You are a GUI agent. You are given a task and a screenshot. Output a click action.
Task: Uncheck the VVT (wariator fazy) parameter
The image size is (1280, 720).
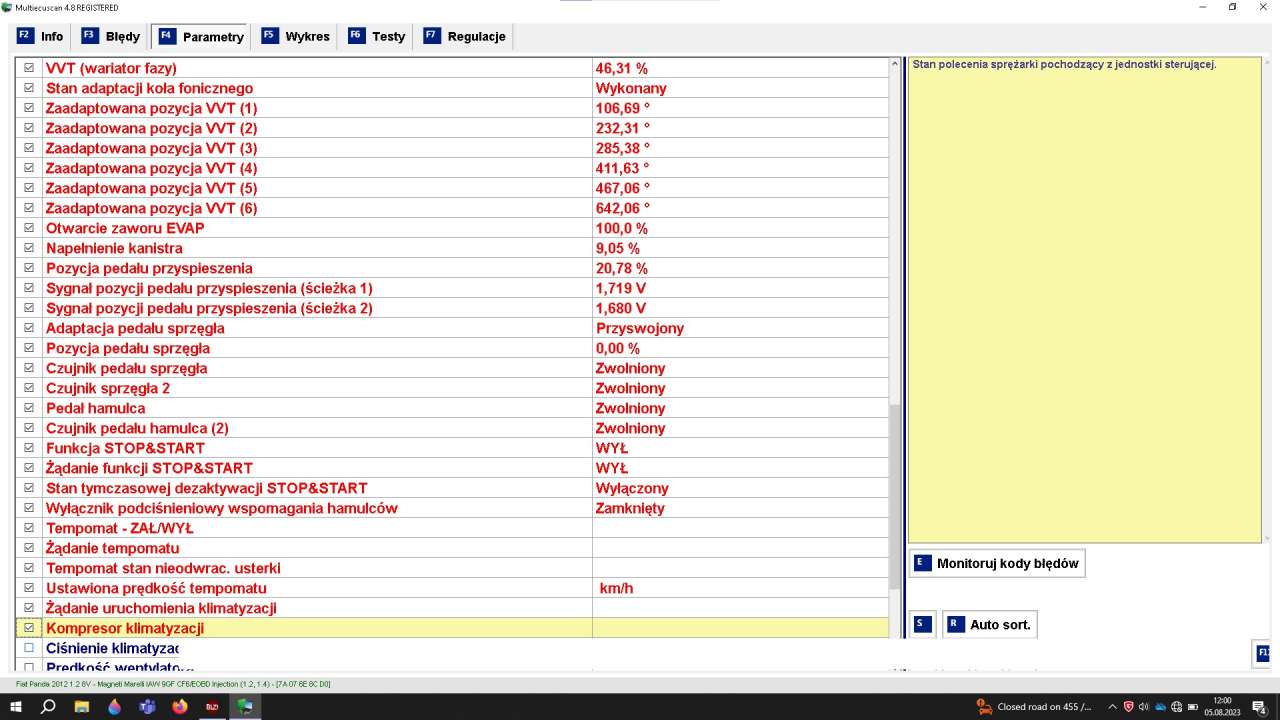[29, 68]
